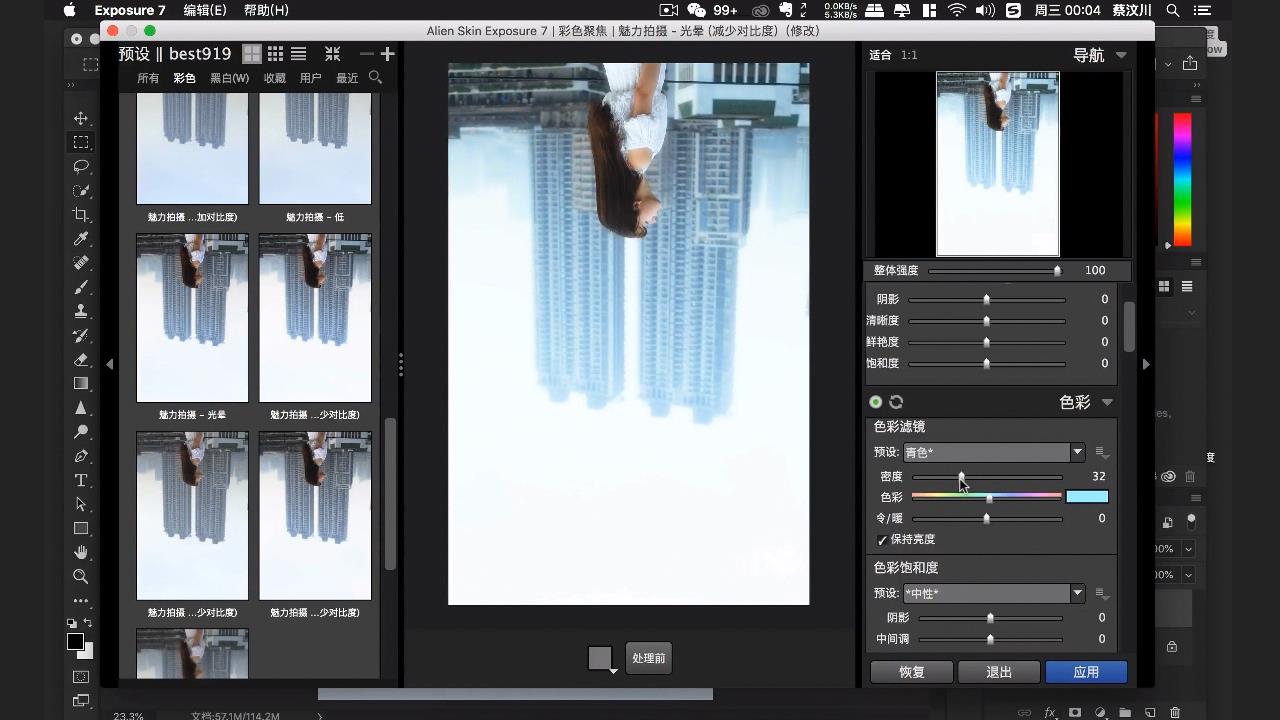Adjust the 整体强度 slider
The width and height of the screenshot is (1280, 720).
pyautogui.click(x=994, y=271)
